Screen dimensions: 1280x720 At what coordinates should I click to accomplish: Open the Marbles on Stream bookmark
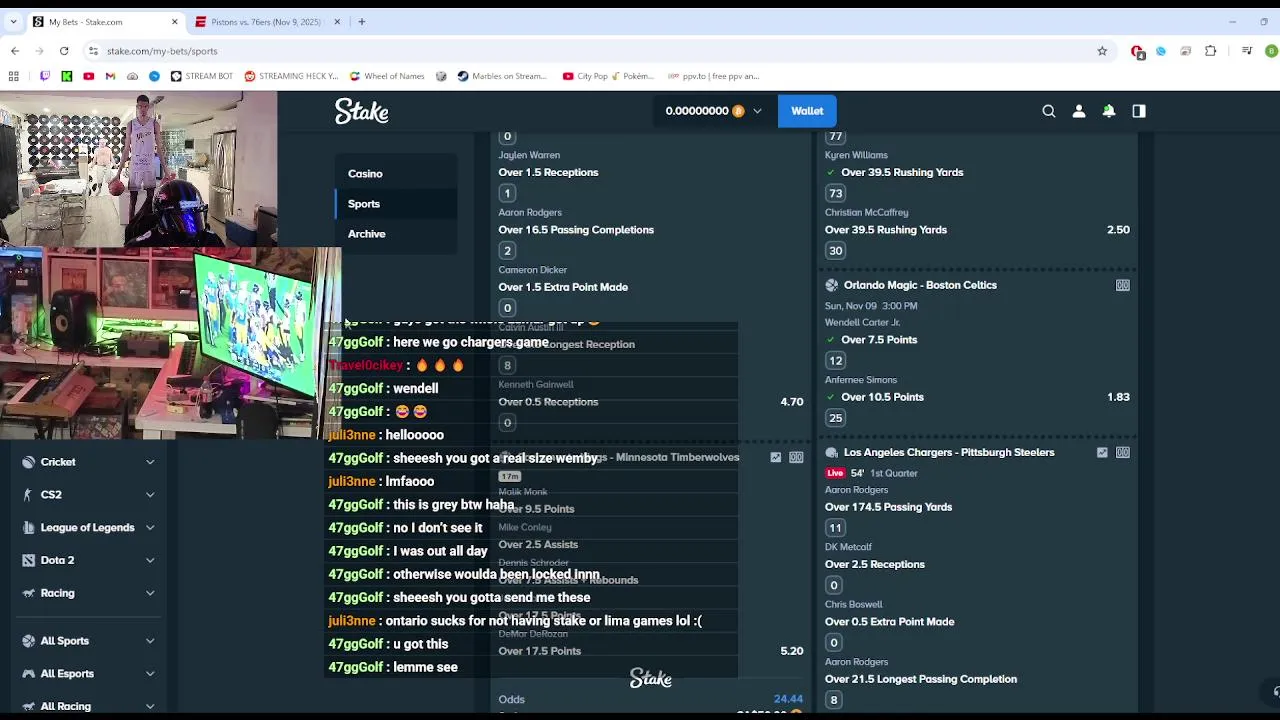(502, 76)
